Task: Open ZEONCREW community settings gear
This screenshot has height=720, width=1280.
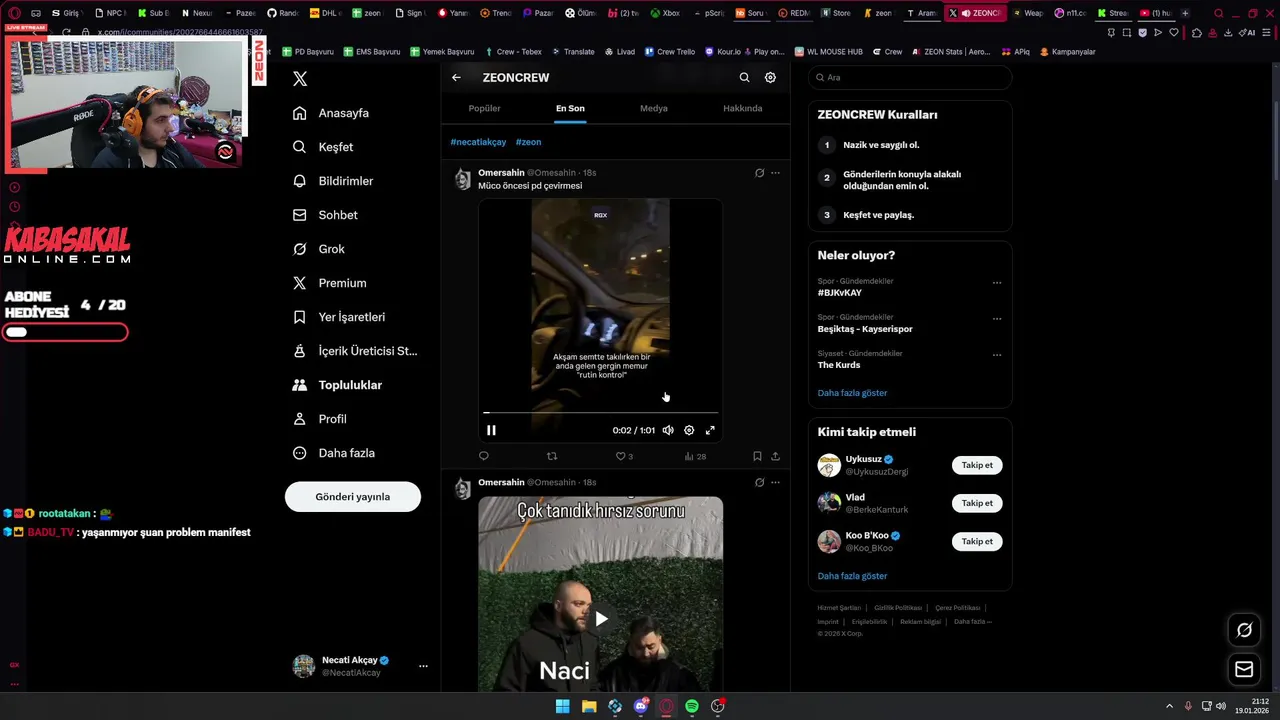Action: [770, 77]
